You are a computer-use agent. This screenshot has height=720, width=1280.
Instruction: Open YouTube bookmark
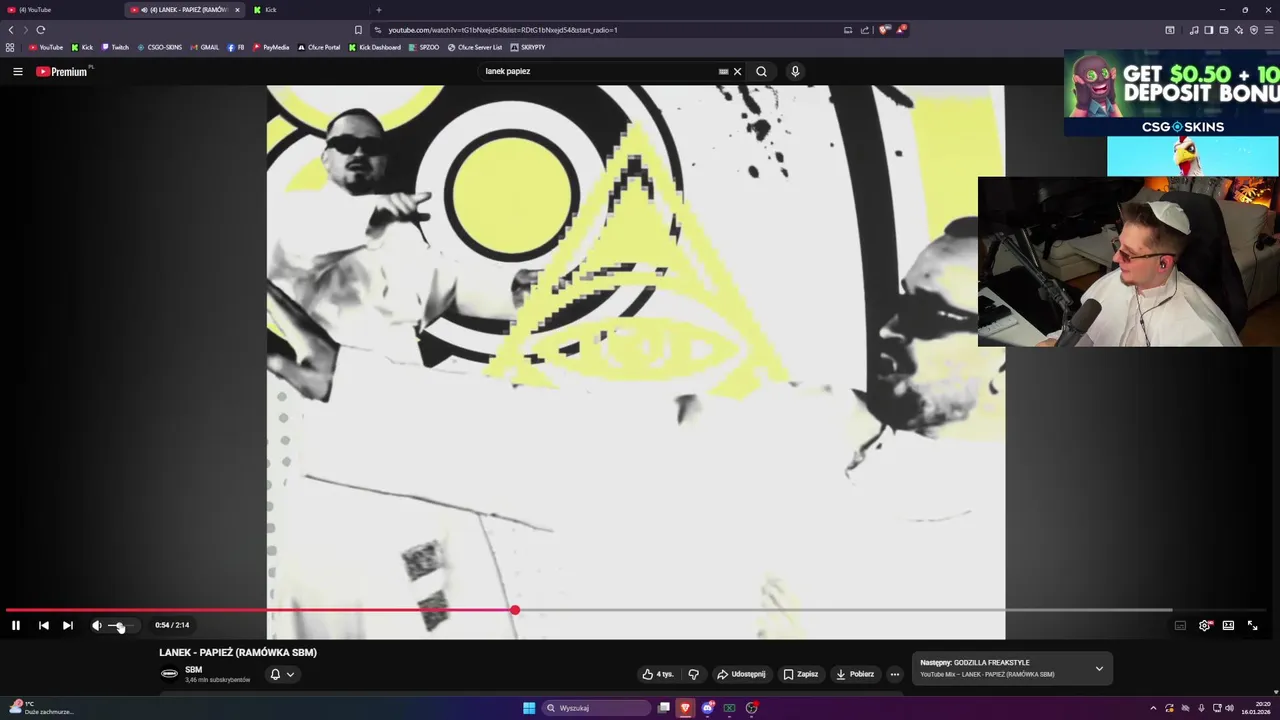coord(46,47)
